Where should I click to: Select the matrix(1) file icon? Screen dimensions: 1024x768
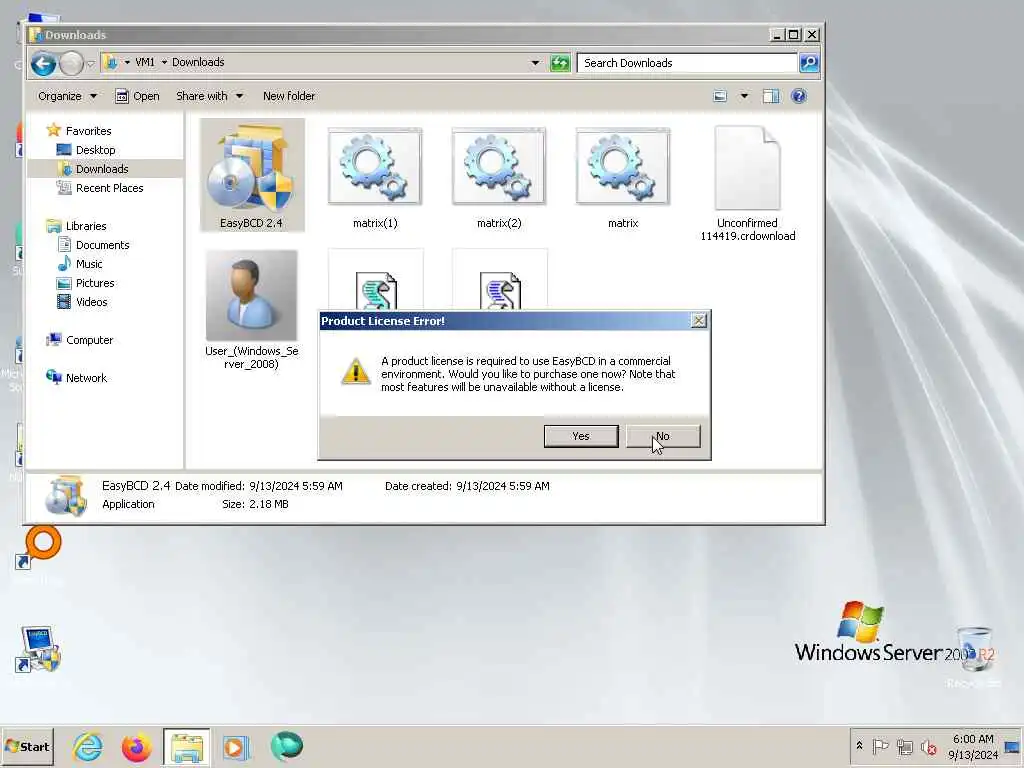point(375,175)
